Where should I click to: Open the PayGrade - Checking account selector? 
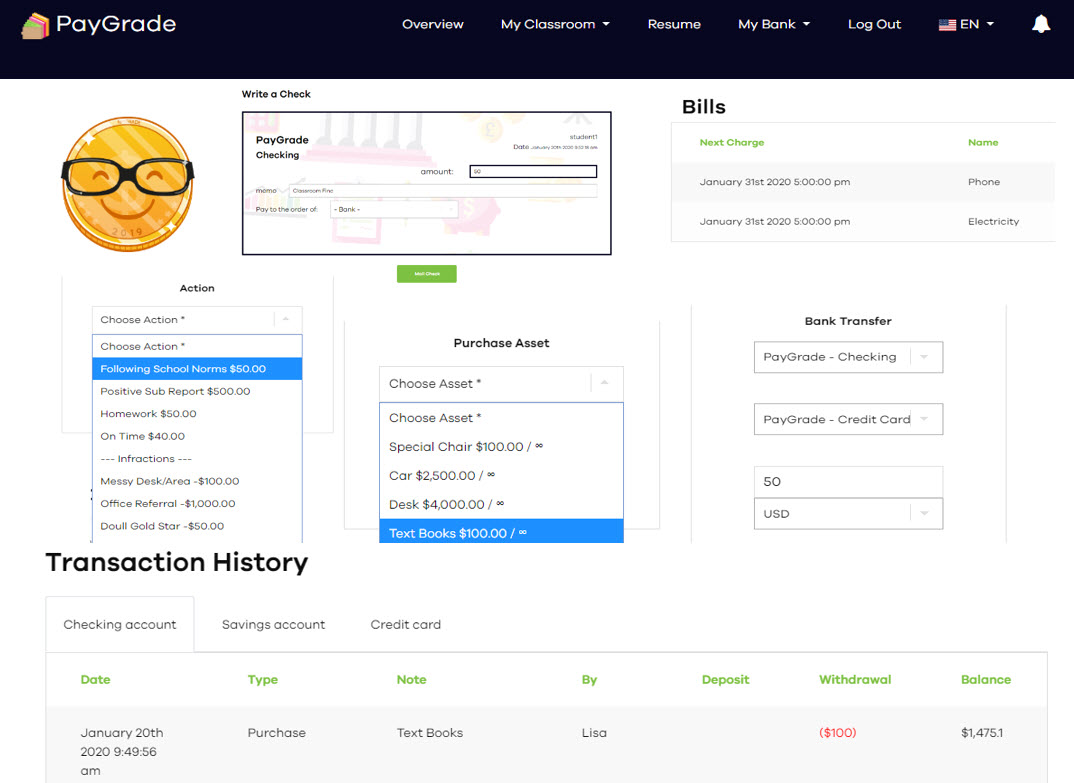pos(848,357)
